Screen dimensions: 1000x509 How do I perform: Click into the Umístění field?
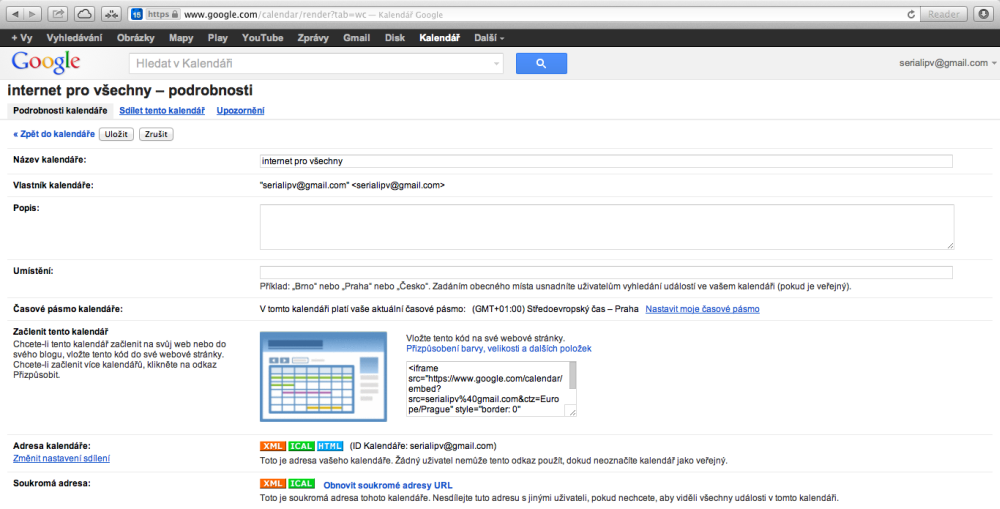[x=606, y=272]
